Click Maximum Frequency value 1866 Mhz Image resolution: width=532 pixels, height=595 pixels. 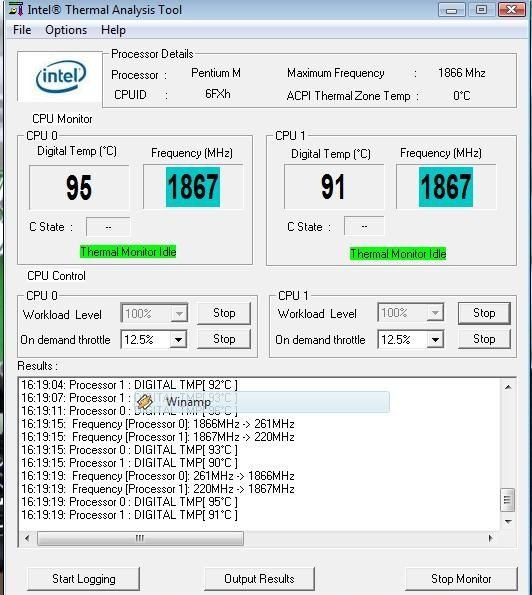click(x=462, y=72)
